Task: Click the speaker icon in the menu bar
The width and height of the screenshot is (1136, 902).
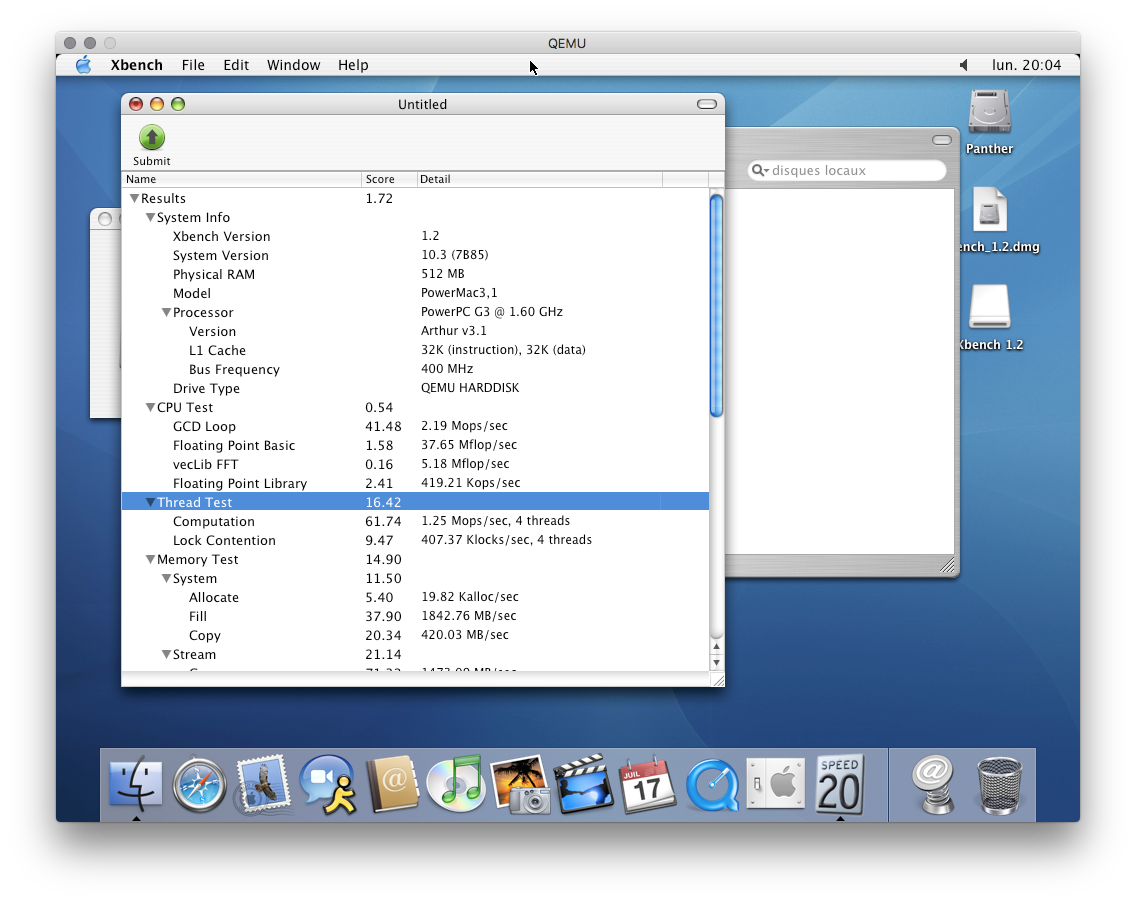Action: tap(962, 65)
